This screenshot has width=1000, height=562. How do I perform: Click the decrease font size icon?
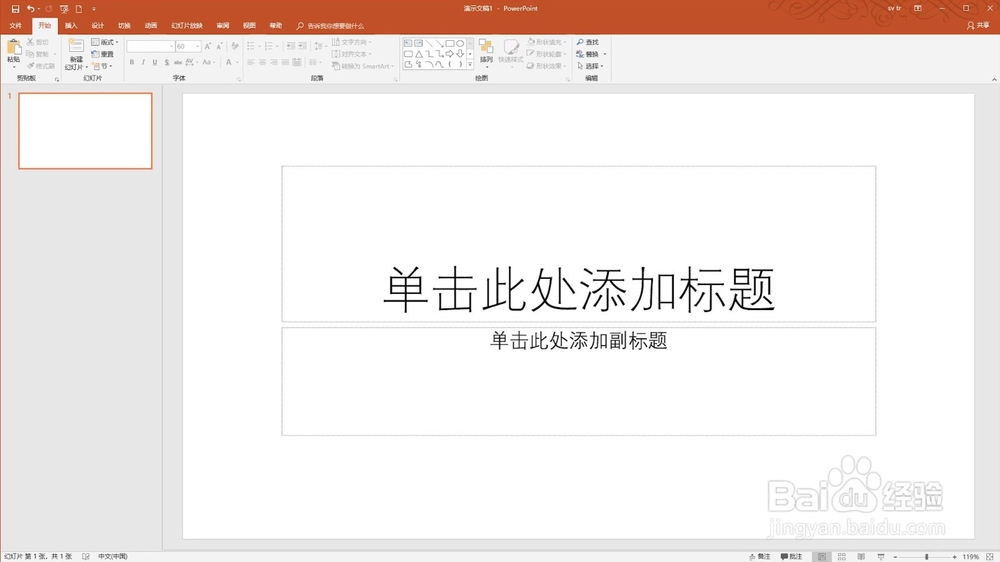[219, 46]
